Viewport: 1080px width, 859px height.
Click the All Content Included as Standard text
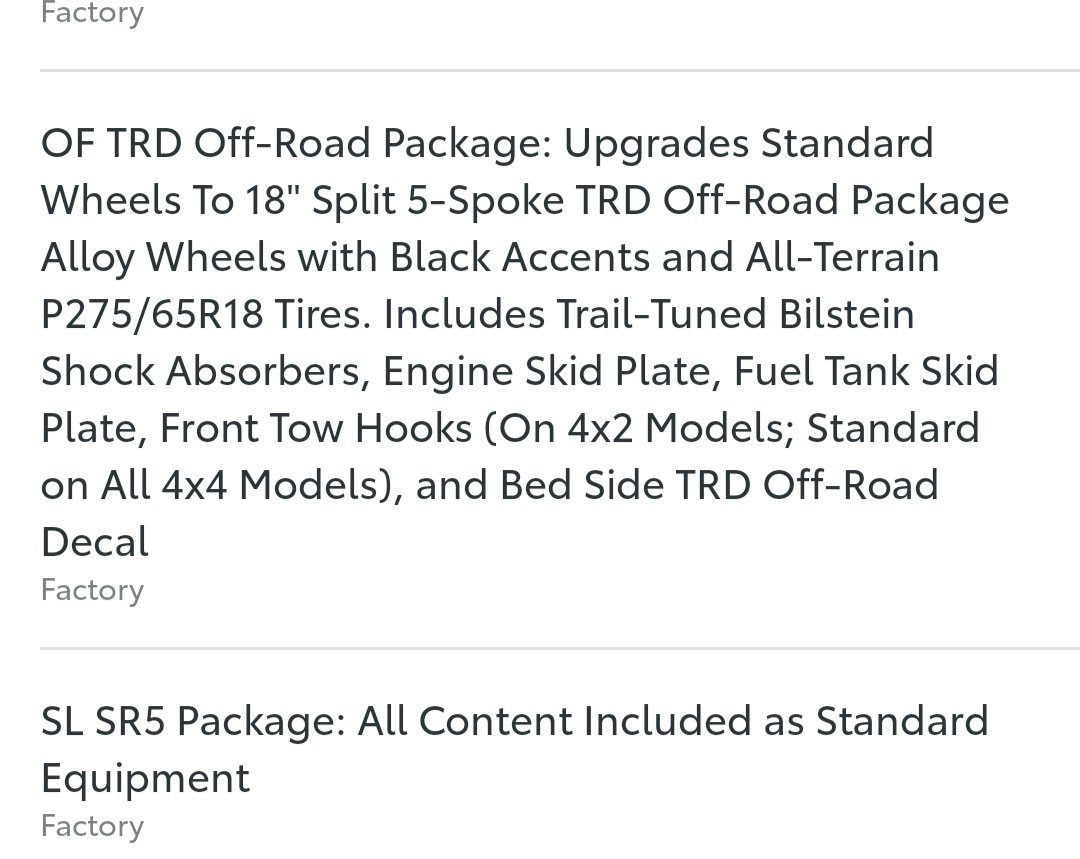coord(673,721)
